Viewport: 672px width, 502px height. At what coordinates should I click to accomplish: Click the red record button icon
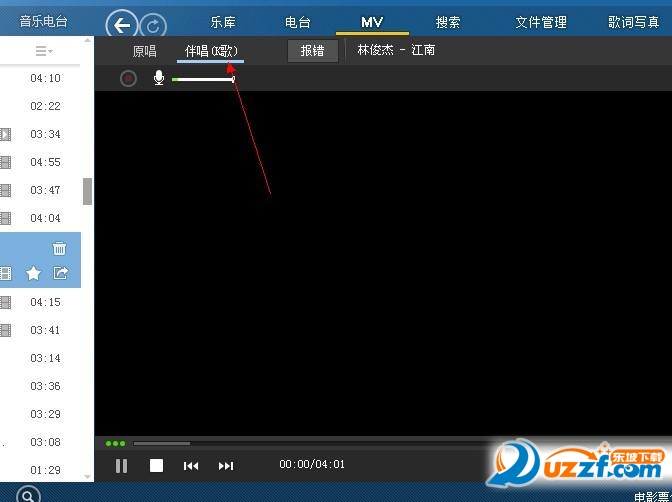(128, 78)
